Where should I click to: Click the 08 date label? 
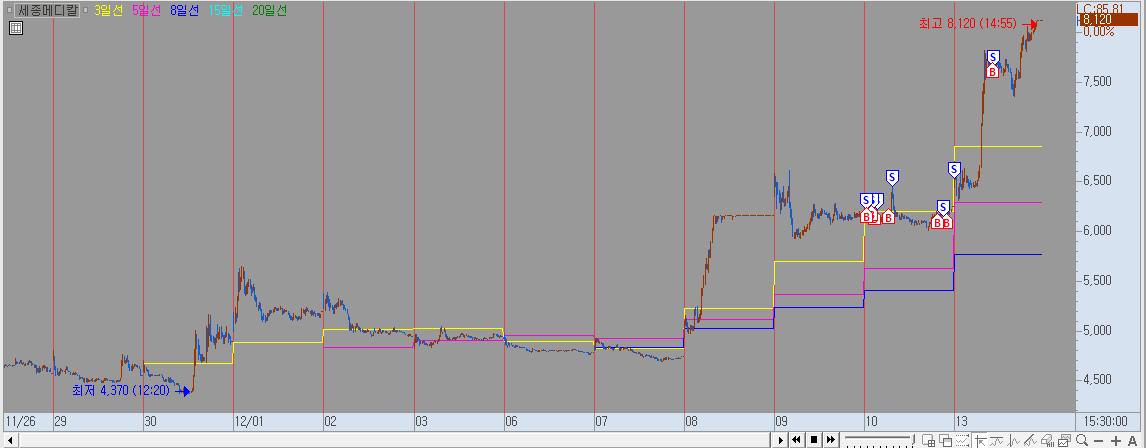tap(691, 422)
